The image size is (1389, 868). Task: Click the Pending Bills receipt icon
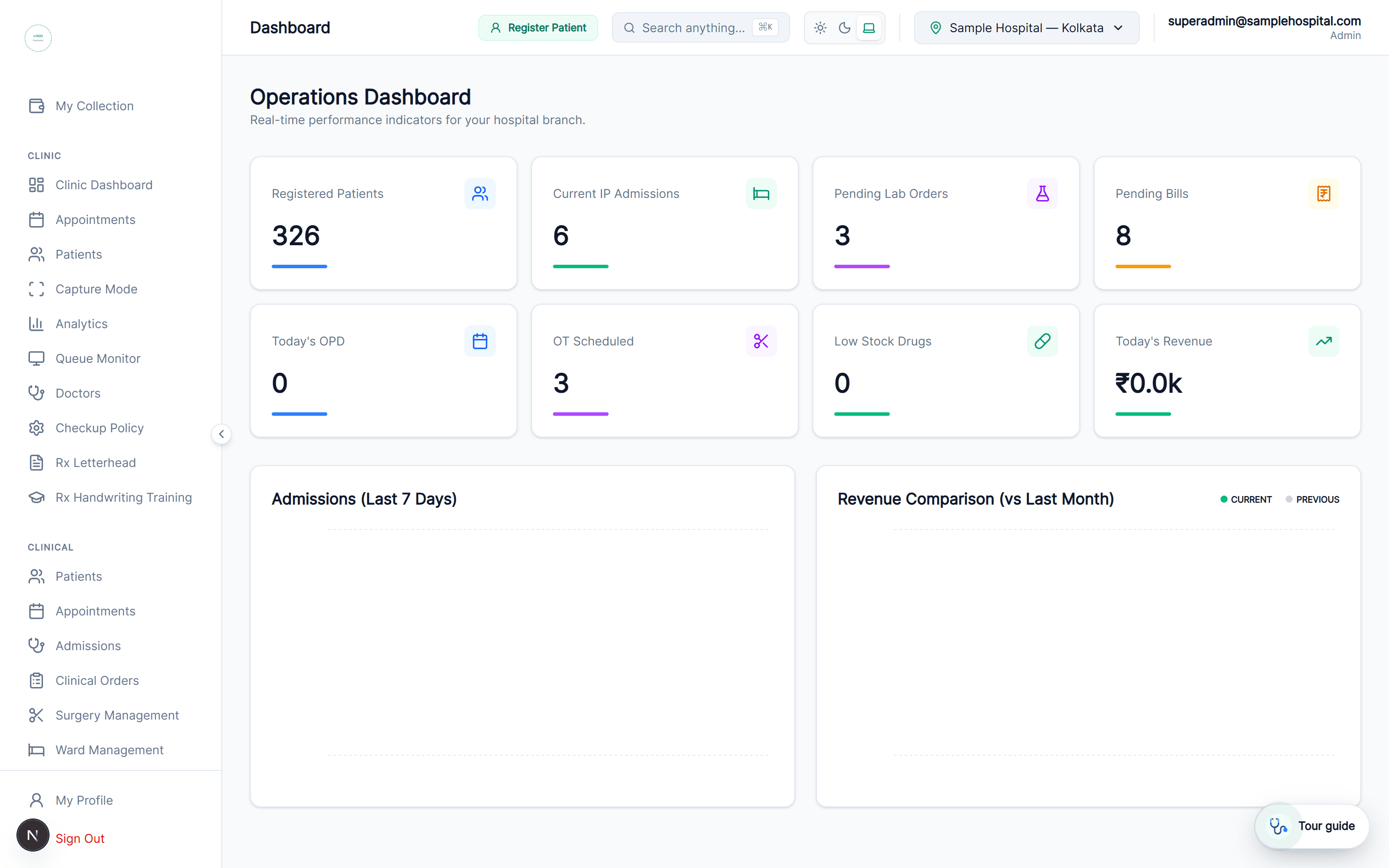[1323, 194]
